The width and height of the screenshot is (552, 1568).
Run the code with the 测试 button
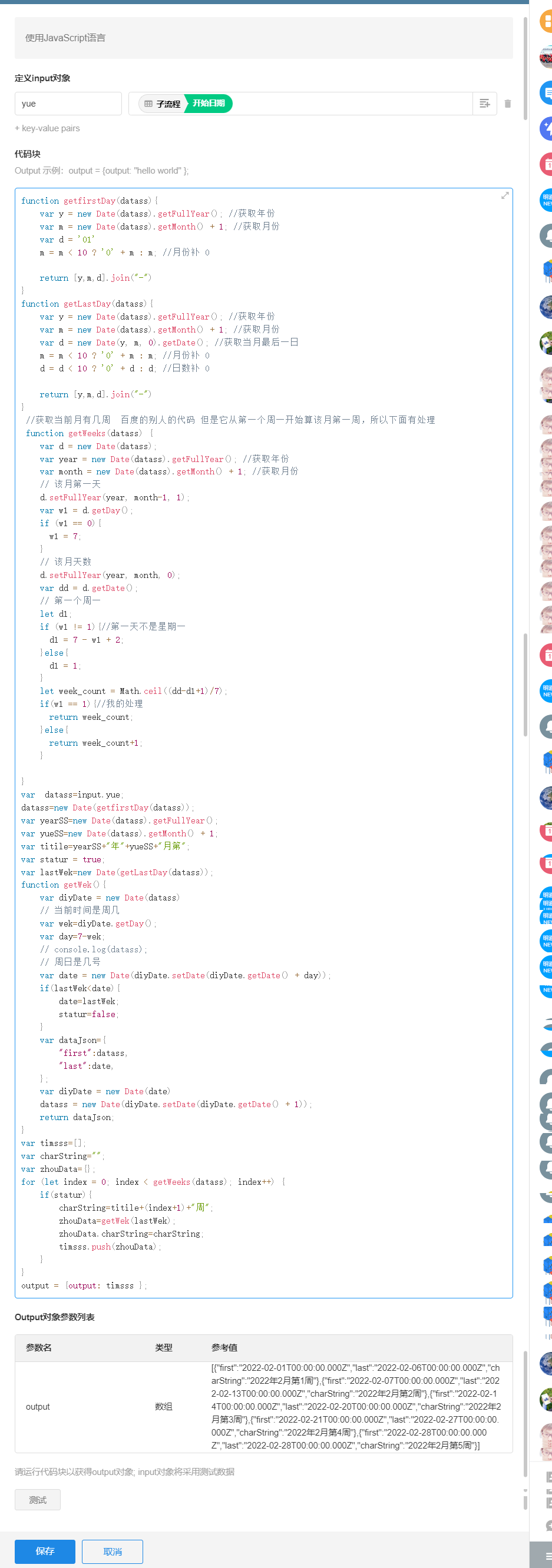click(38, 1500)
